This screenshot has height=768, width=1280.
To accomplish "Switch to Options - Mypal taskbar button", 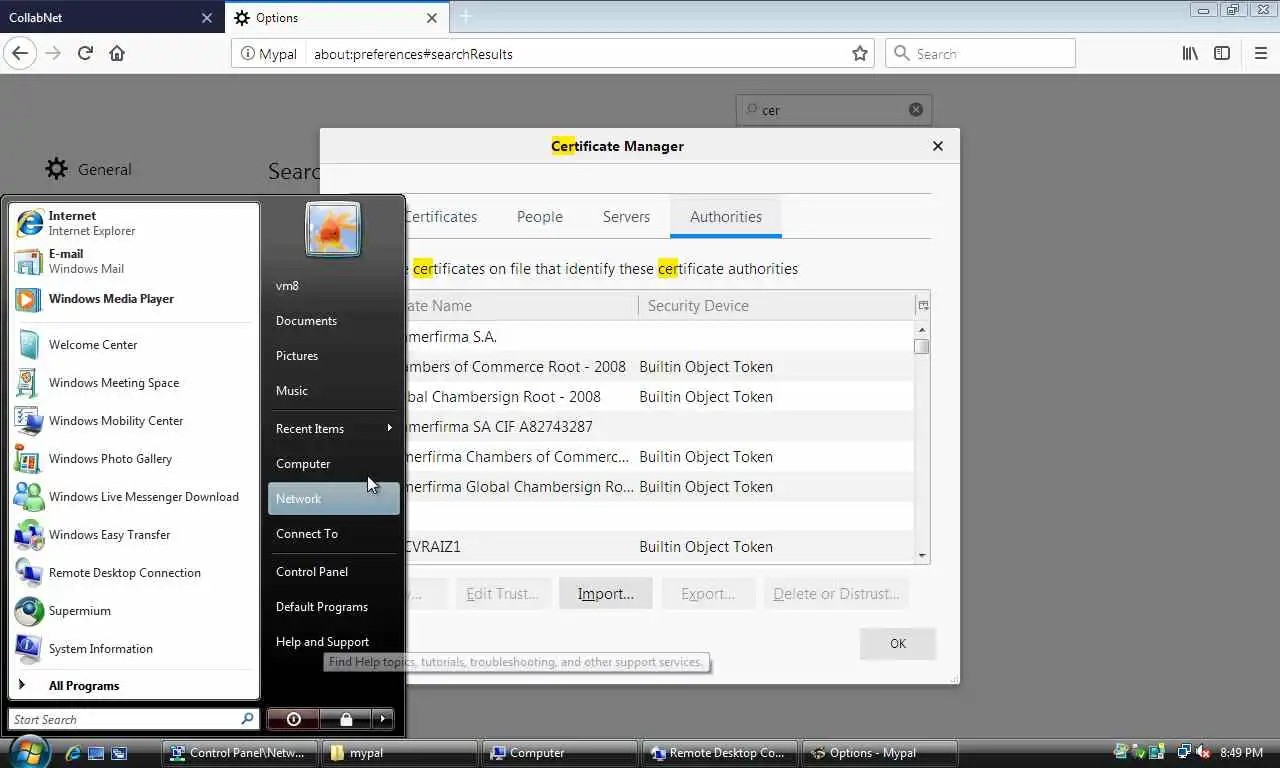I will 880,753.
